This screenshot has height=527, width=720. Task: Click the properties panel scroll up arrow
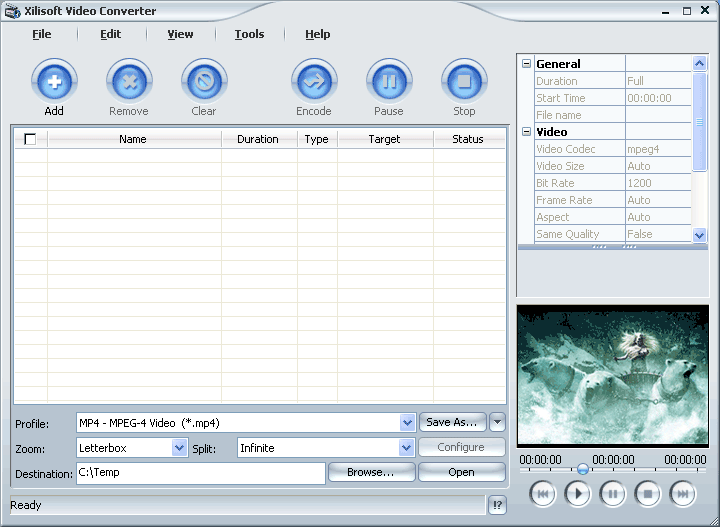[x=699, y=63]
